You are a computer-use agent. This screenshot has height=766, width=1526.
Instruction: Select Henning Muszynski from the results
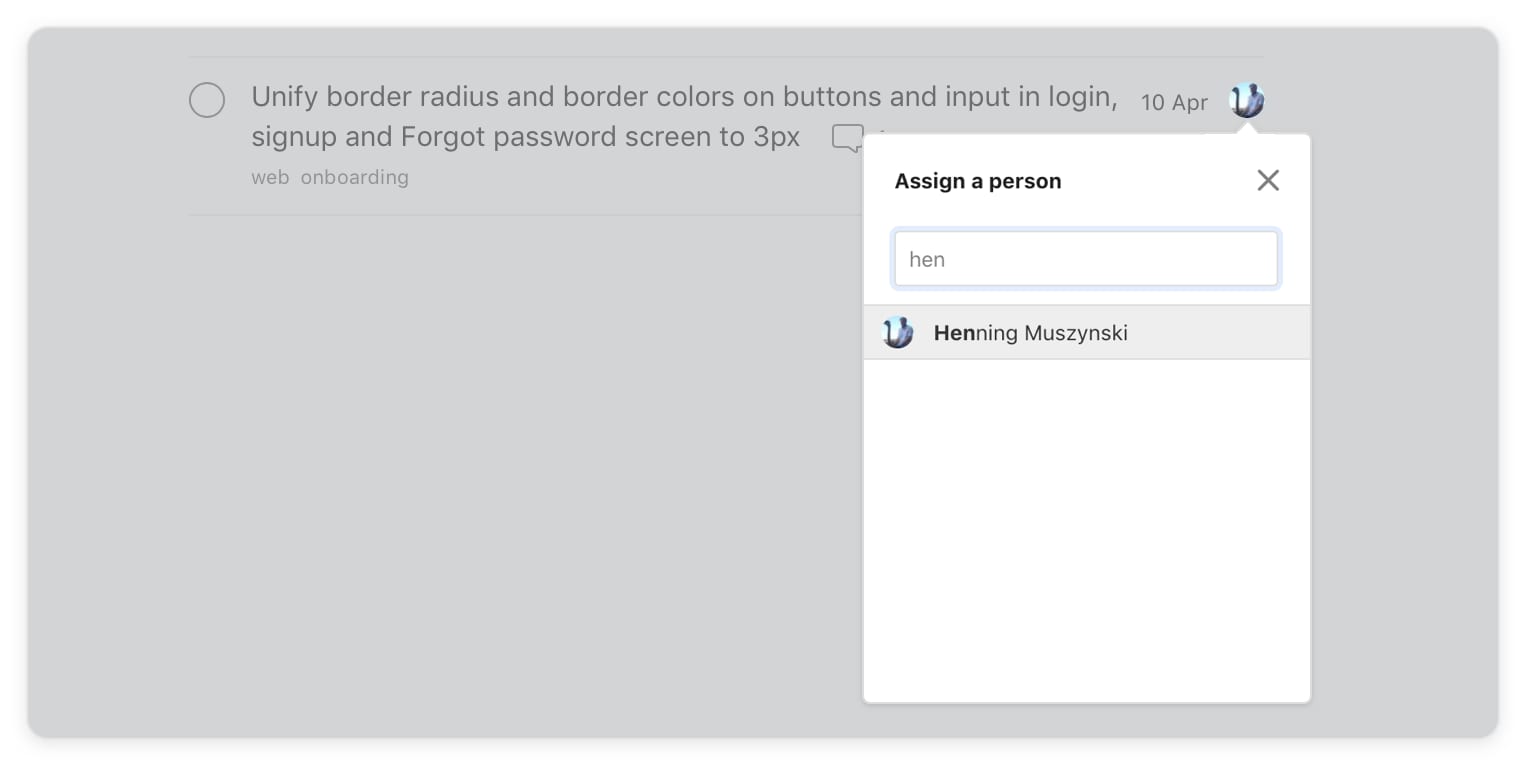[x=1030, y=332]
